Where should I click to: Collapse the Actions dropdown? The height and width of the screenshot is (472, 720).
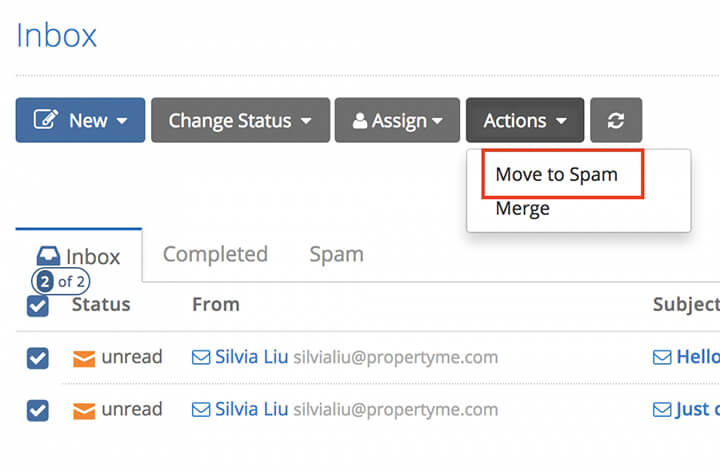pyautogui.click(x=525, y=120)
